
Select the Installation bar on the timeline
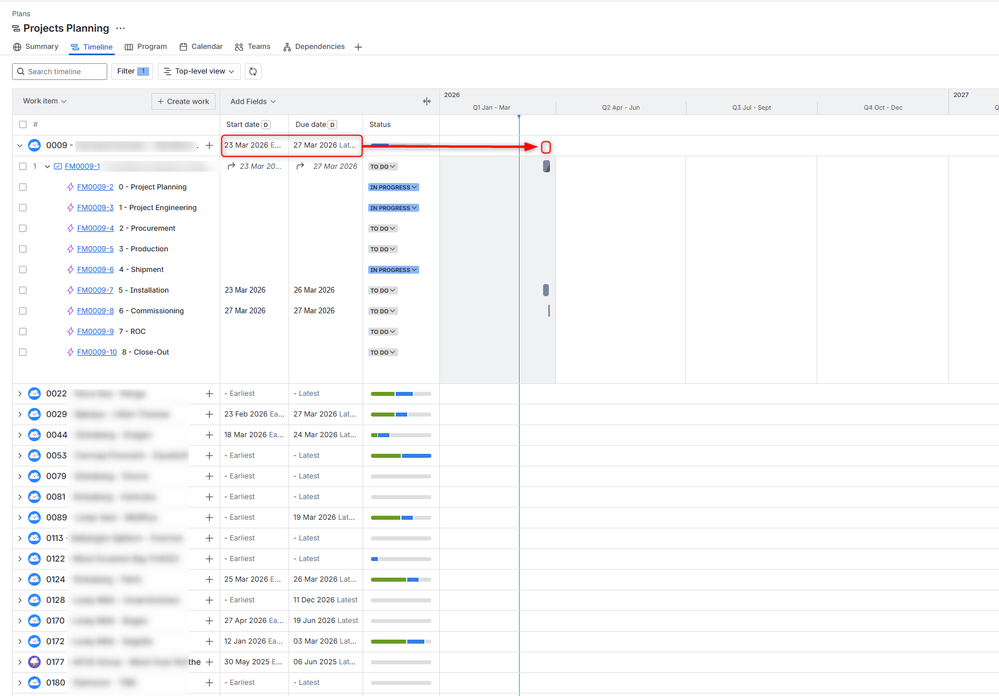(545, 290)
